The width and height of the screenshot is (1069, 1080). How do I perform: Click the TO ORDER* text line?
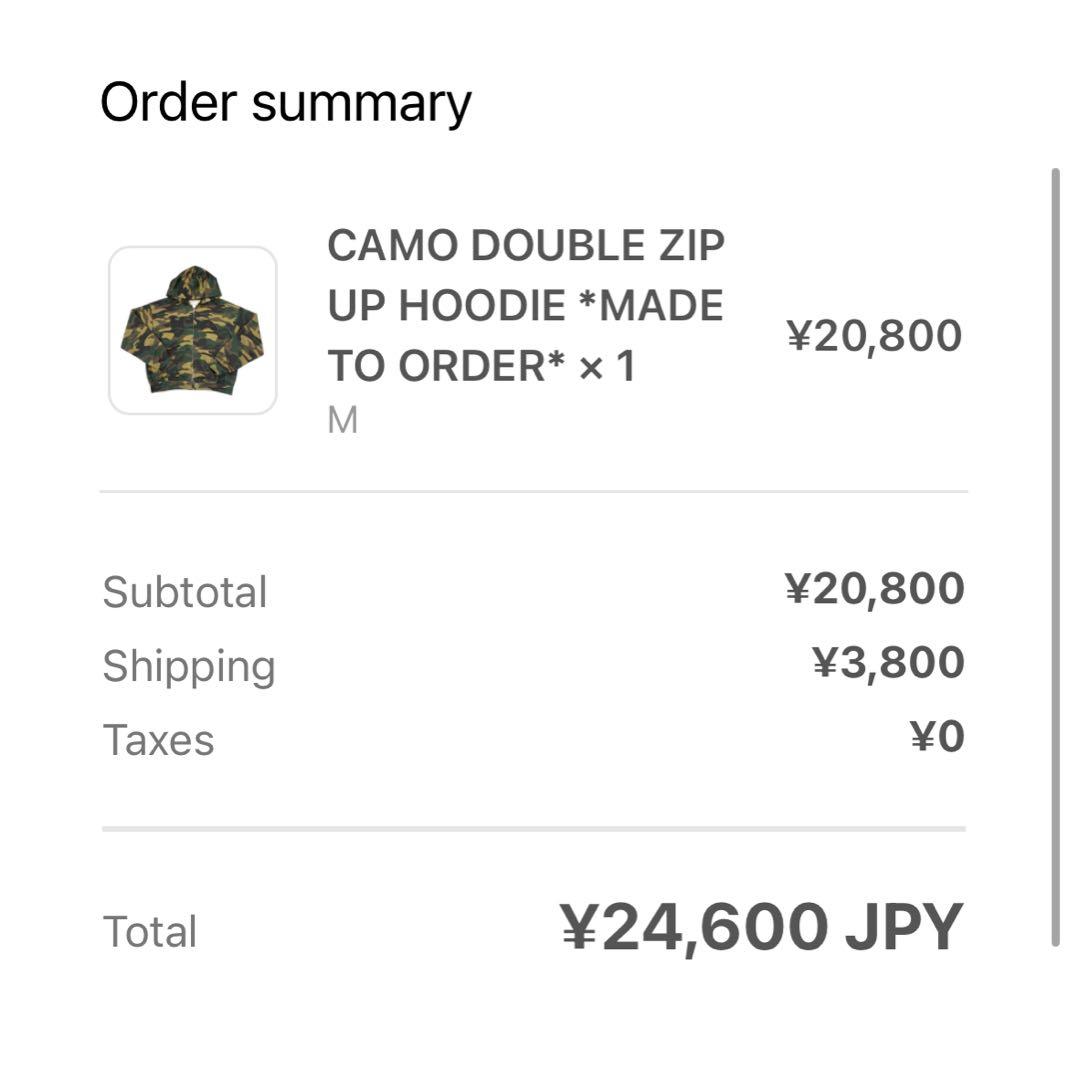[446, 367]
